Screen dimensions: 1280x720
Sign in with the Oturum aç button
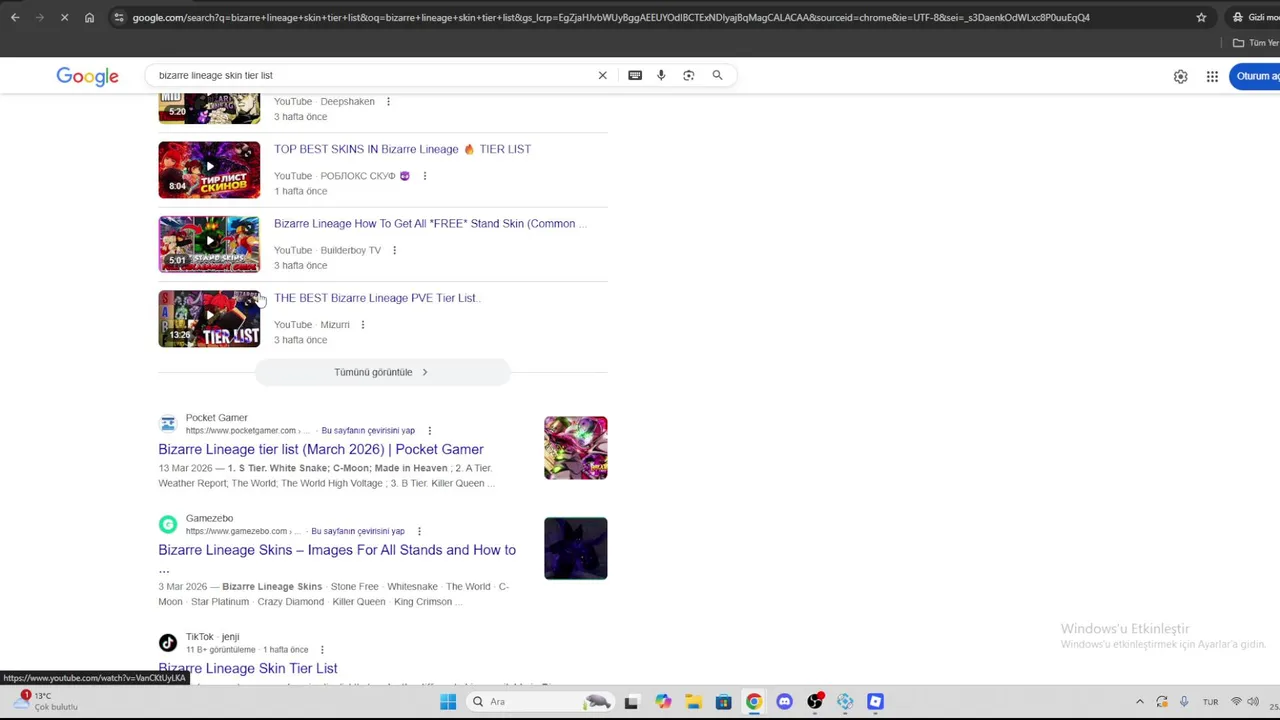(x=1256, y=76)
